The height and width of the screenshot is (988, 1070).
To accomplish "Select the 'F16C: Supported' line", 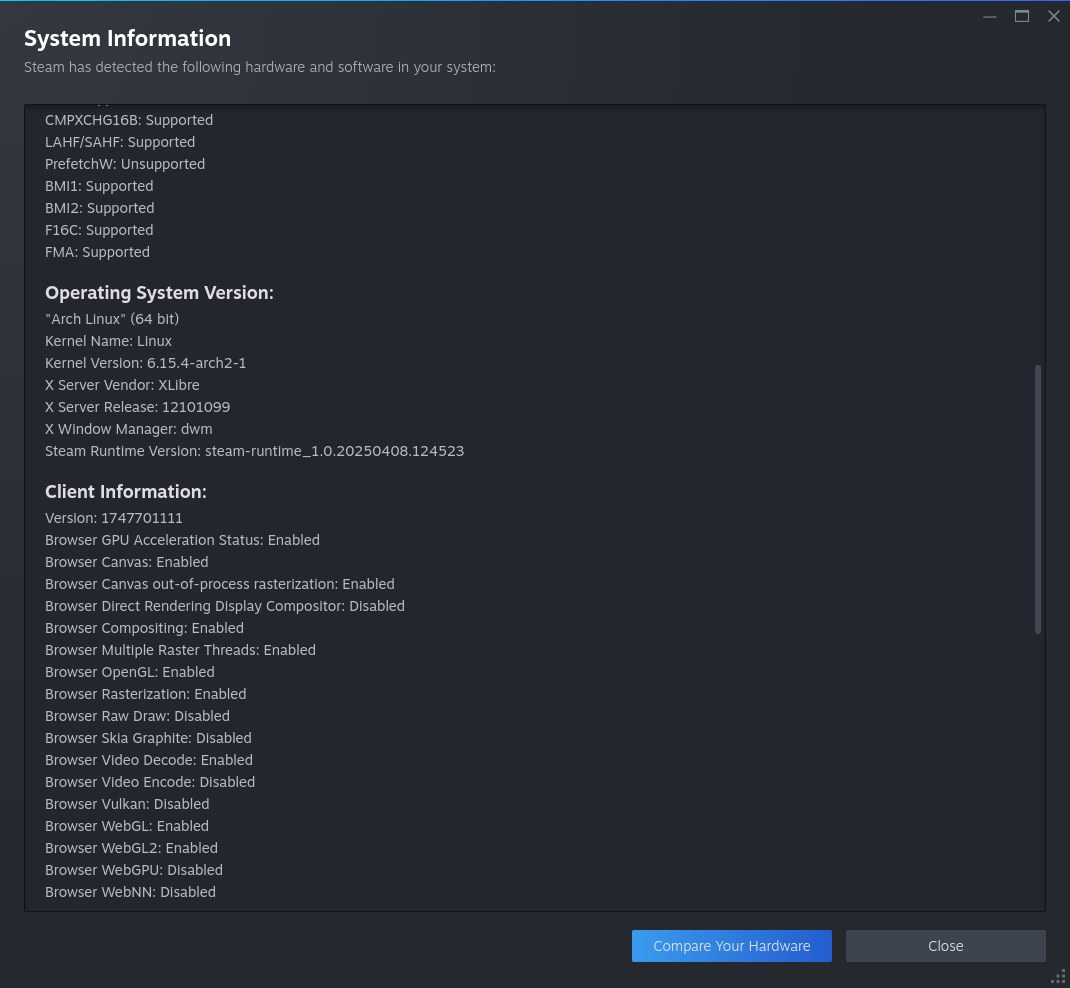I will tap(99, 230).
